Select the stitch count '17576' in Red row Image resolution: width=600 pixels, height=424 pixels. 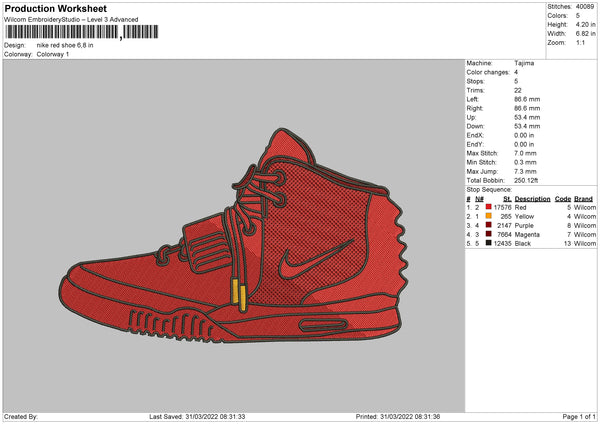pos(502,207)
